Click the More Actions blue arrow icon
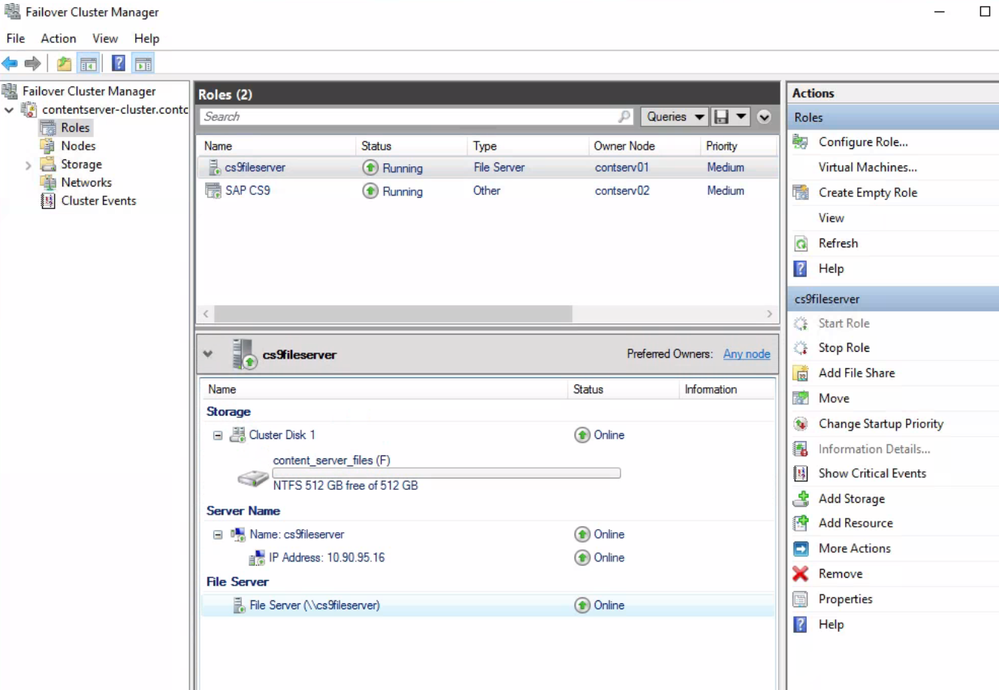 800,549
